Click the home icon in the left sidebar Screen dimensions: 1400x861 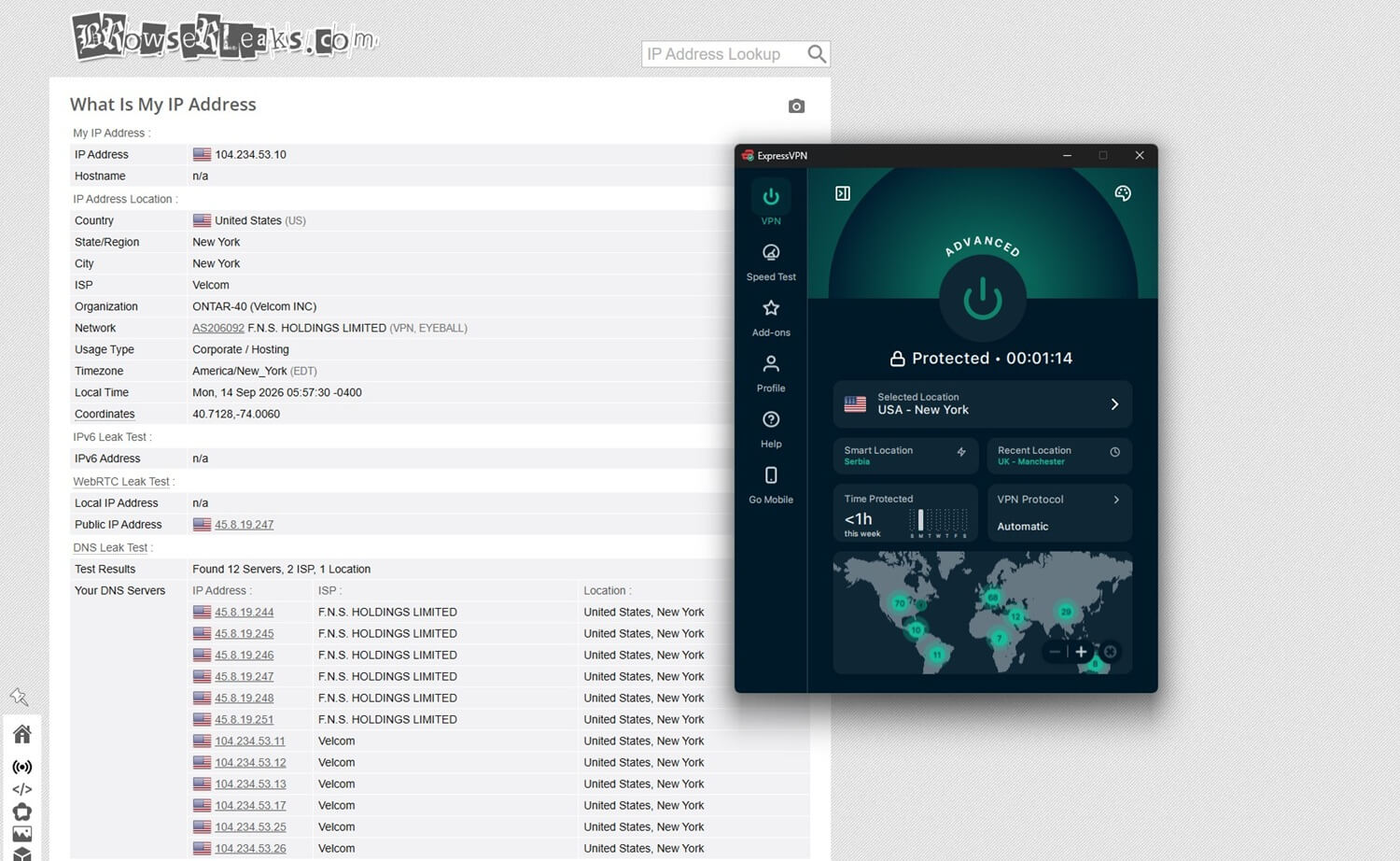coord(22,734)
